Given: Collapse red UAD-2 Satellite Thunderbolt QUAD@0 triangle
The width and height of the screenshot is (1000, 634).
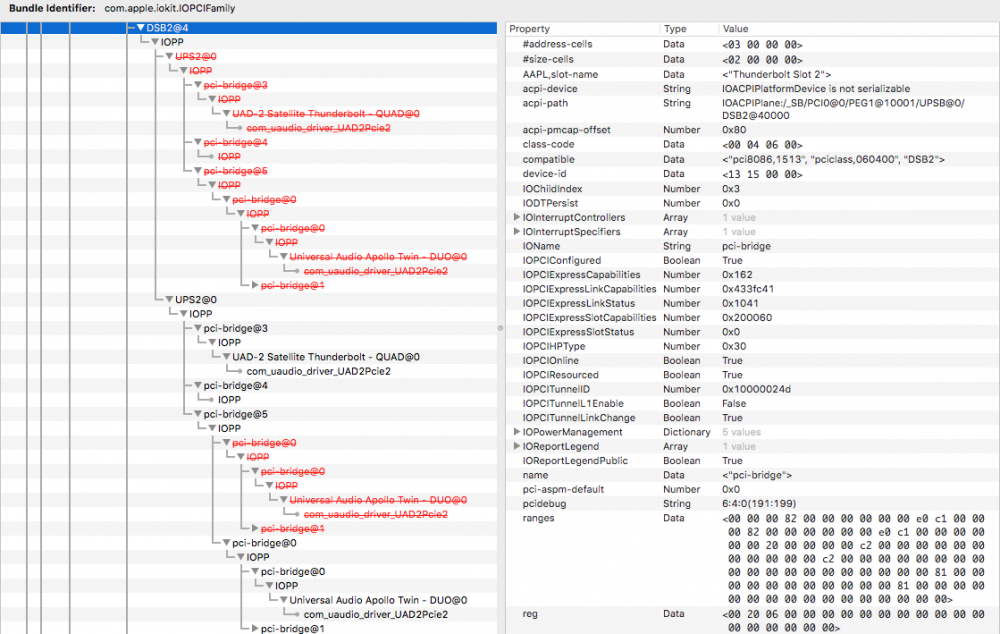Looking at the screenshot, I should 226,114.
